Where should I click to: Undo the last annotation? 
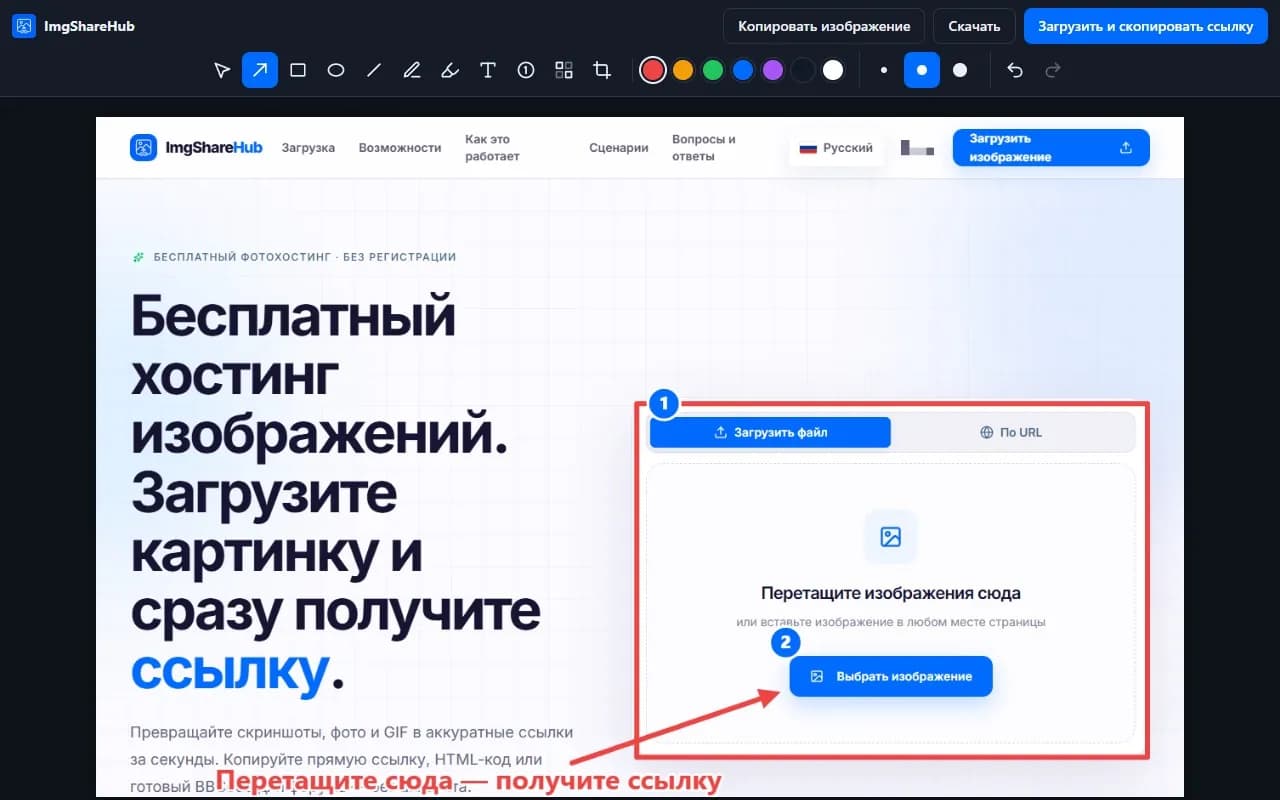(x=1015, y=70)
